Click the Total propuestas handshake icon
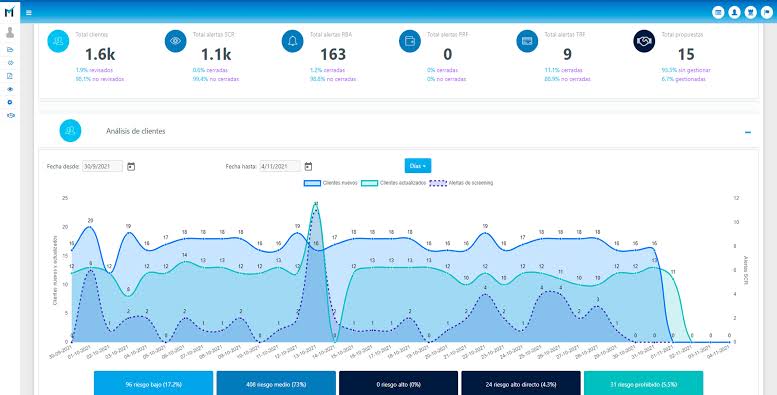The width and height of the screenshot is (777, 395). tap(644, 41)
